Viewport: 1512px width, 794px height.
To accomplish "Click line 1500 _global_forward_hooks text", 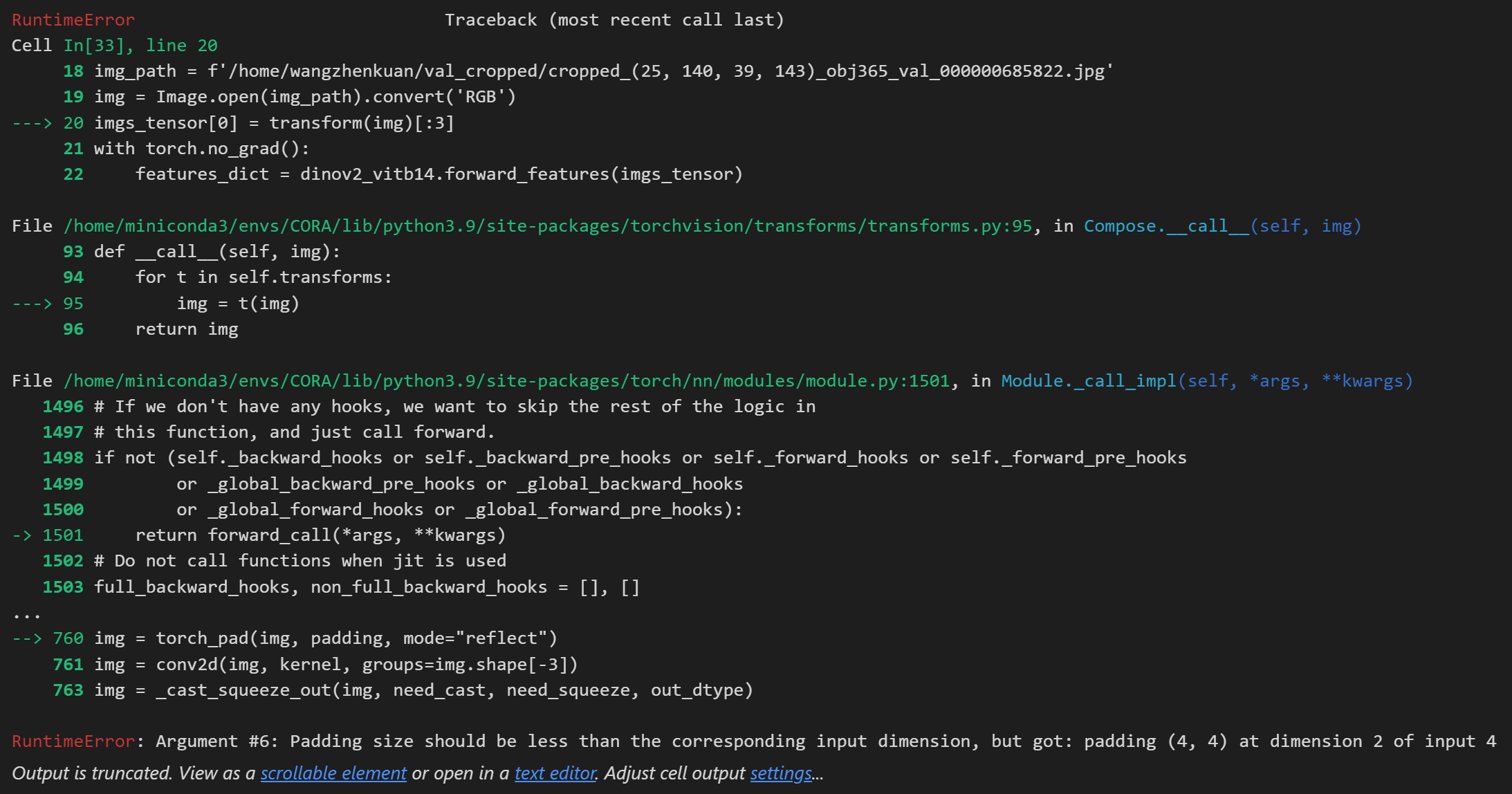I will coord(460,510).
